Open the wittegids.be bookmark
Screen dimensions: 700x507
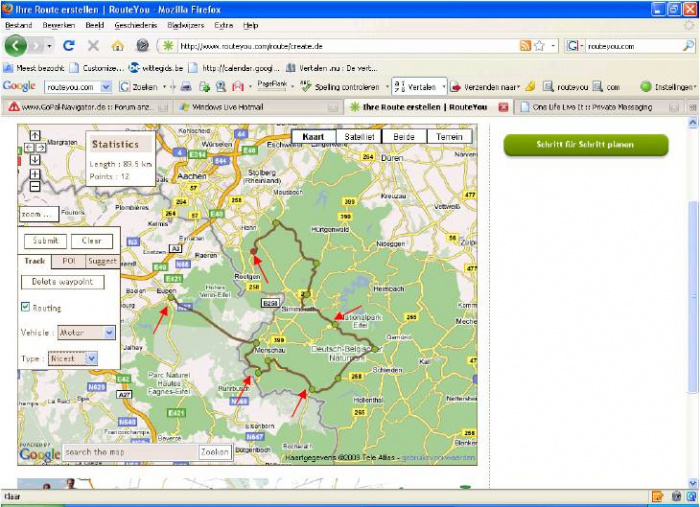(x=156, y=68)
